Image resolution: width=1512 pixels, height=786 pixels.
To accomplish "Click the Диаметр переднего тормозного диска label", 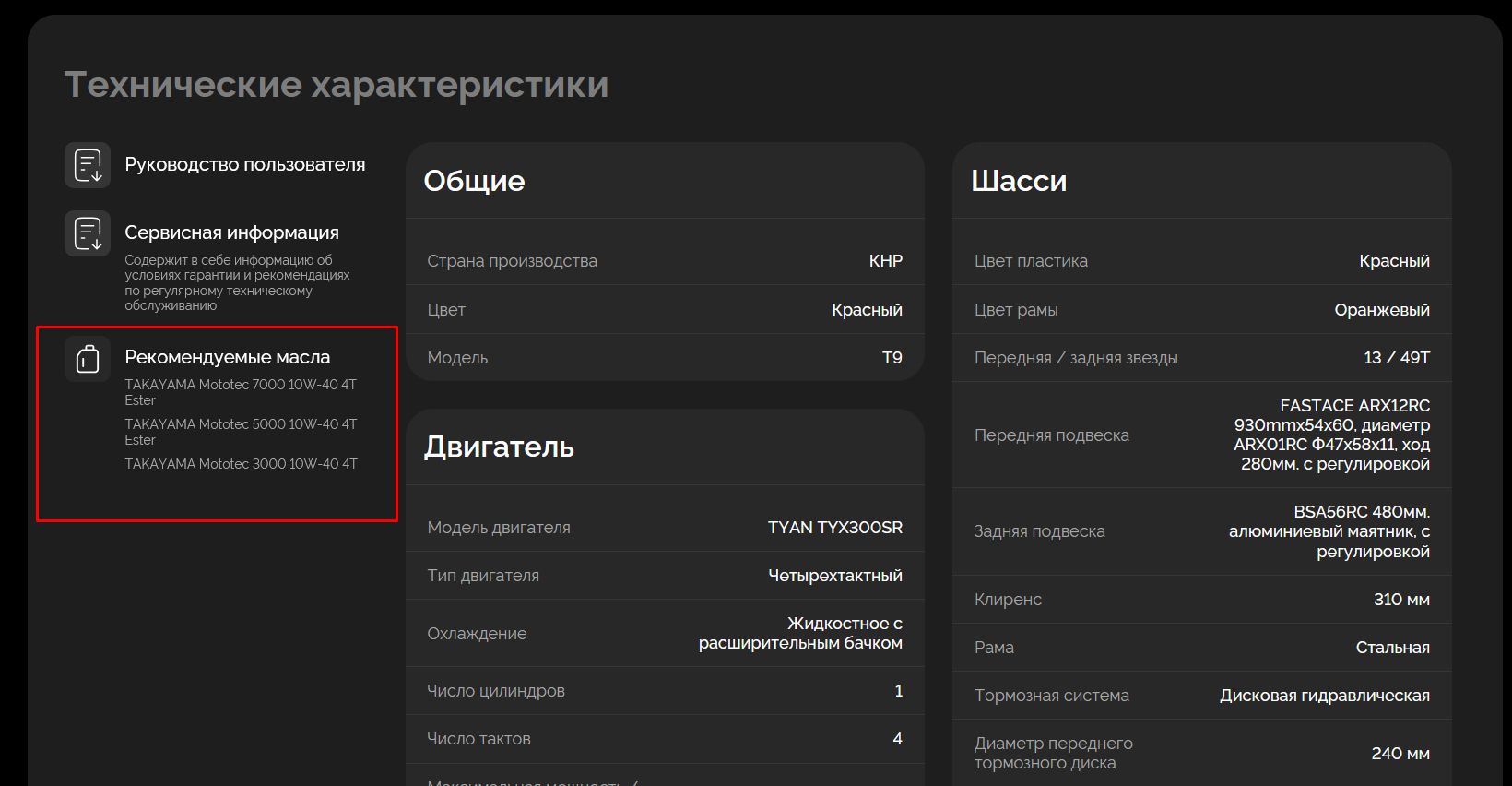I will coord(1054,753).
